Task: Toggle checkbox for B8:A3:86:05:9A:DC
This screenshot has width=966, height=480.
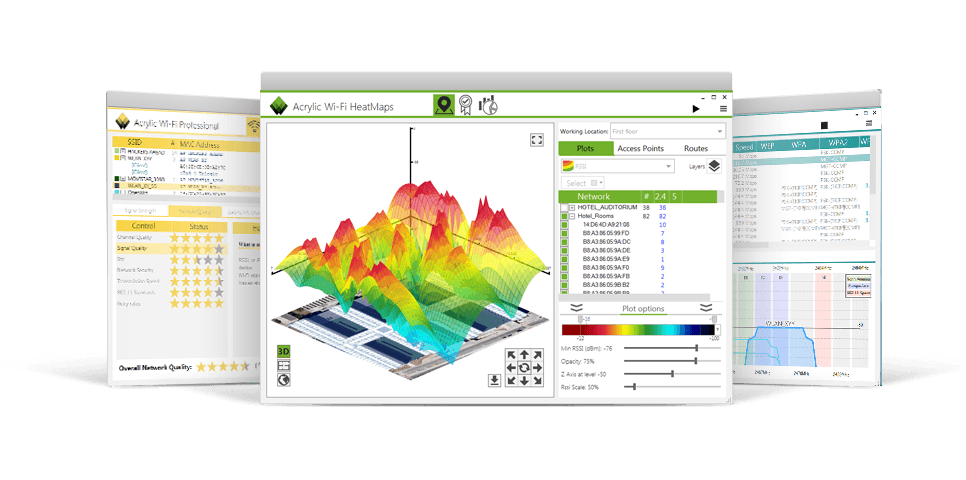Action: tap(564, 243)
